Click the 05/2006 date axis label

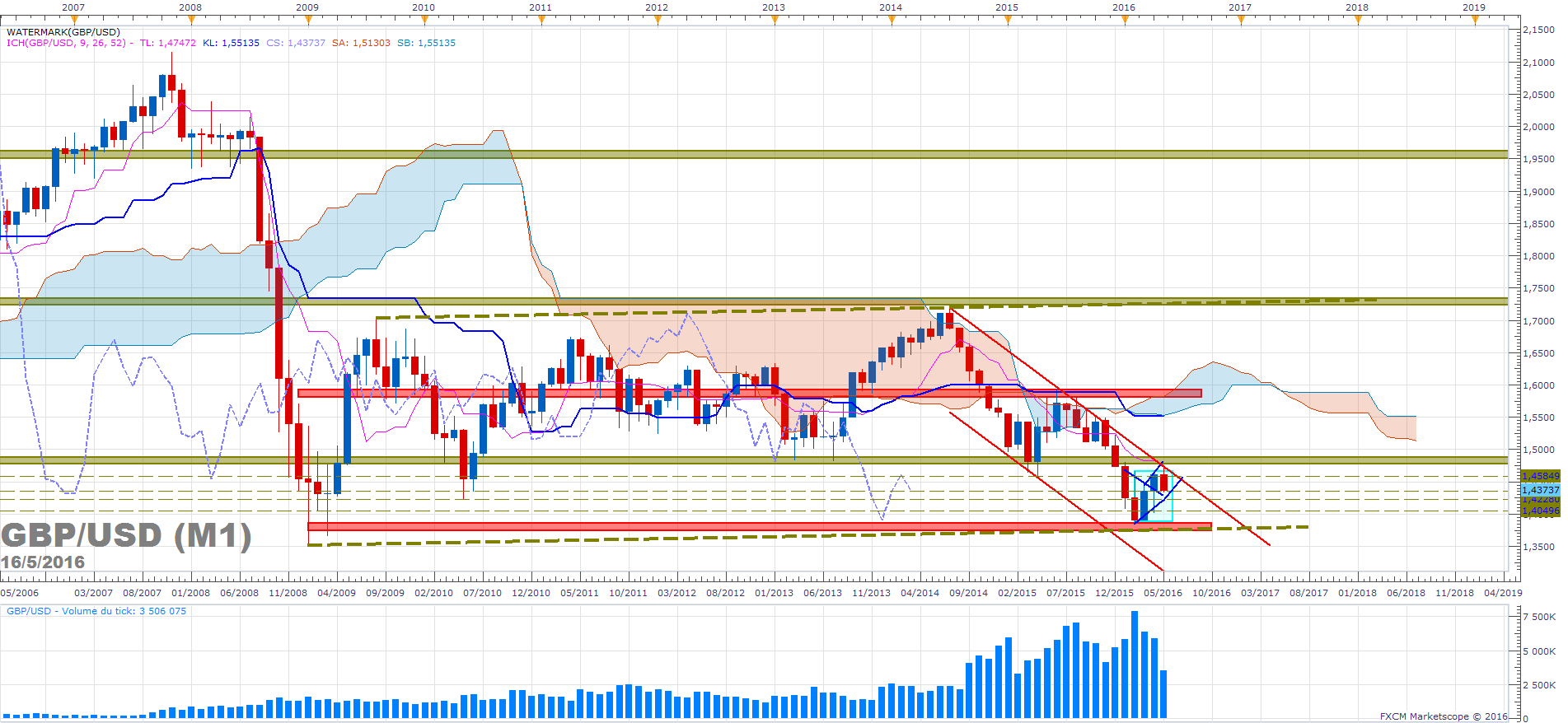(x=20, y=593)
